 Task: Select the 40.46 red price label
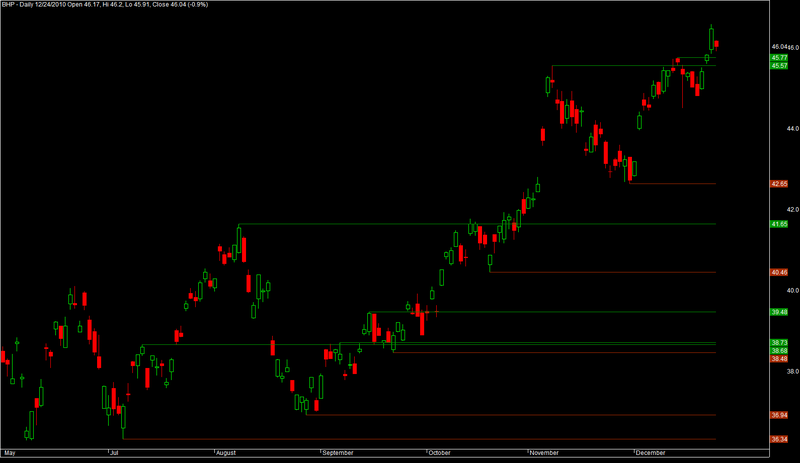pos(779,273)
